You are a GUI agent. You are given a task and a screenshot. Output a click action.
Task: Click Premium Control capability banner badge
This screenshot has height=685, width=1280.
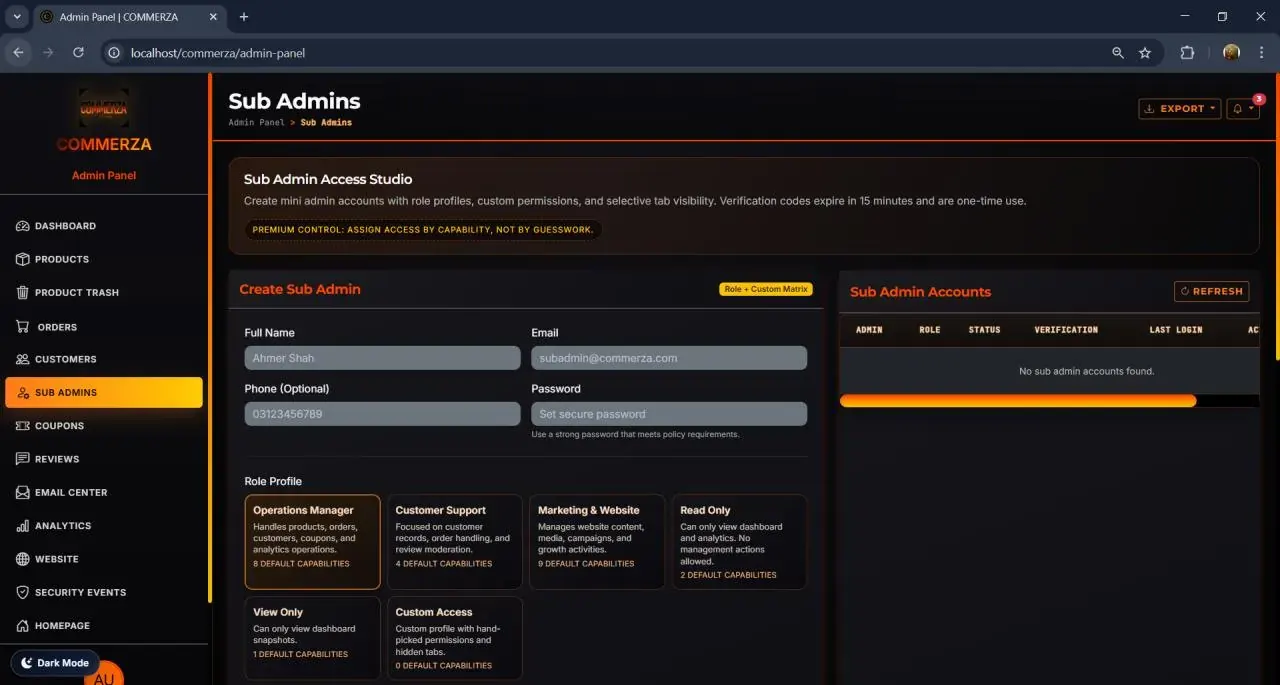pos(423,230)
